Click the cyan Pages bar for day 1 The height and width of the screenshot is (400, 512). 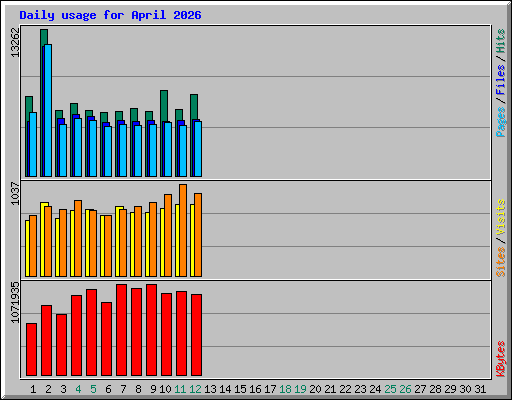[33, 144]
